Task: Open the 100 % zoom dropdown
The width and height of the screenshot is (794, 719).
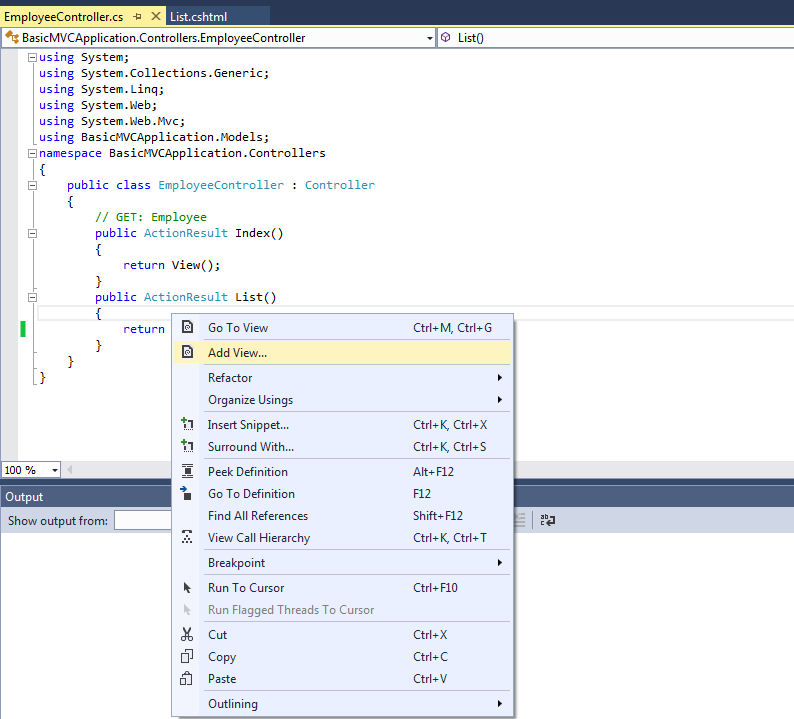Action: [x=54, y=470]
